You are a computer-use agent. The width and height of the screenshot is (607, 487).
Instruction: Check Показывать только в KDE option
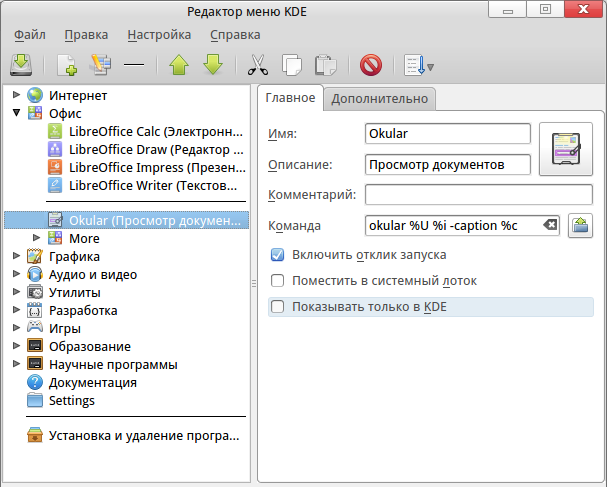click(x=277, y=307)
